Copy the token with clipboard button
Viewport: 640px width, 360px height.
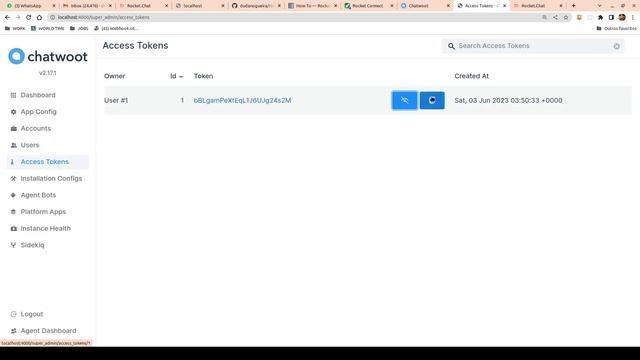(x=432, y=100)
